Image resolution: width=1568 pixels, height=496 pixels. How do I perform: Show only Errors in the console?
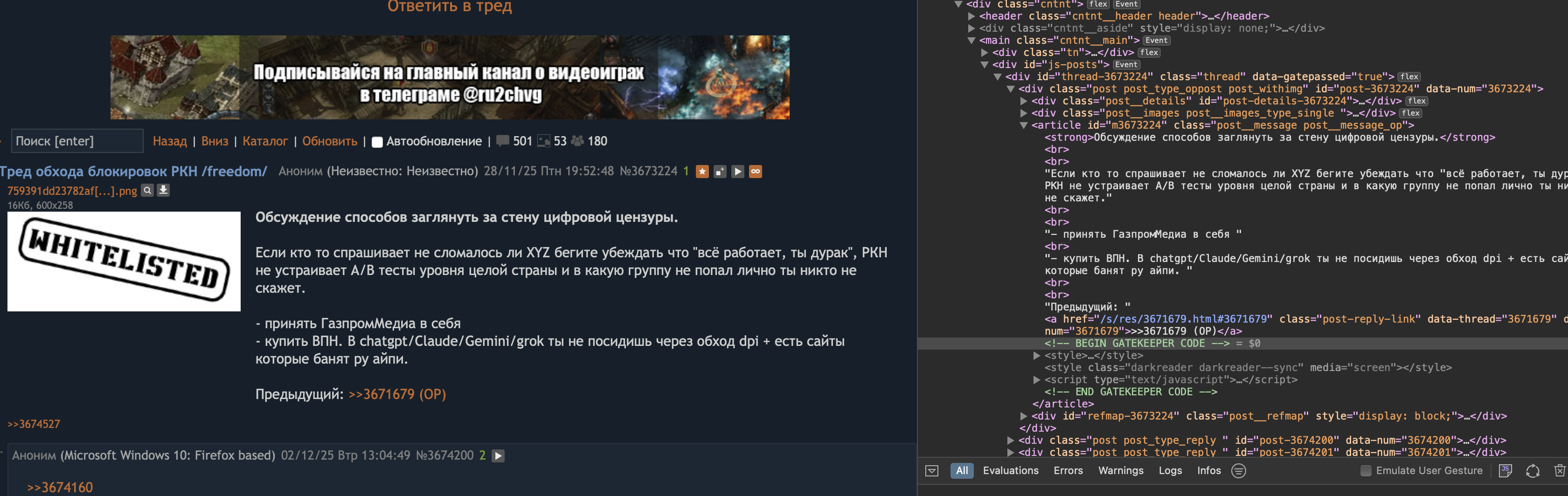[1068, 471]
